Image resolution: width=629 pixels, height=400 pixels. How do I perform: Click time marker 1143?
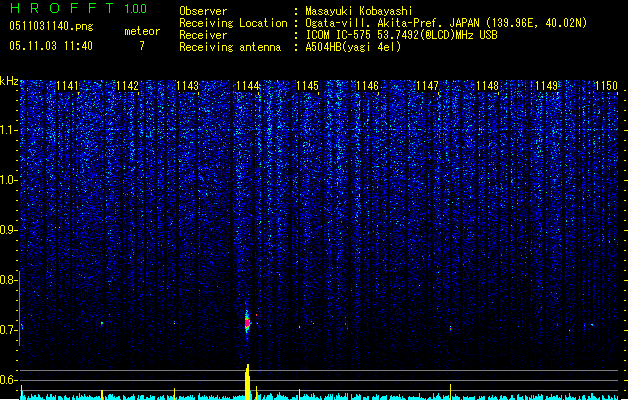click(187, 86)
